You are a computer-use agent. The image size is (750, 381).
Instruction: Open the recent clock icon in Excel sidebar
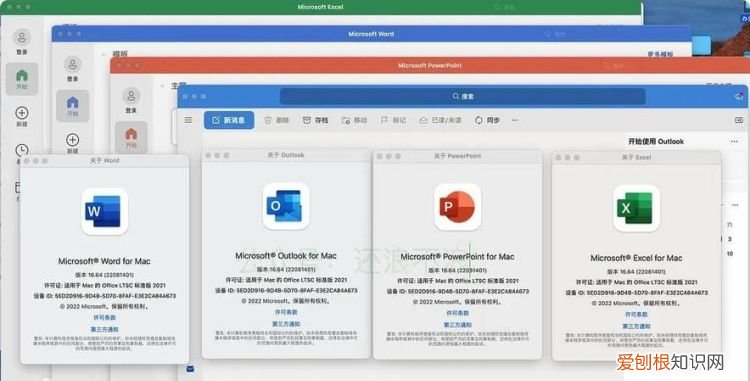pyautogui.click(x=22, y=150)
